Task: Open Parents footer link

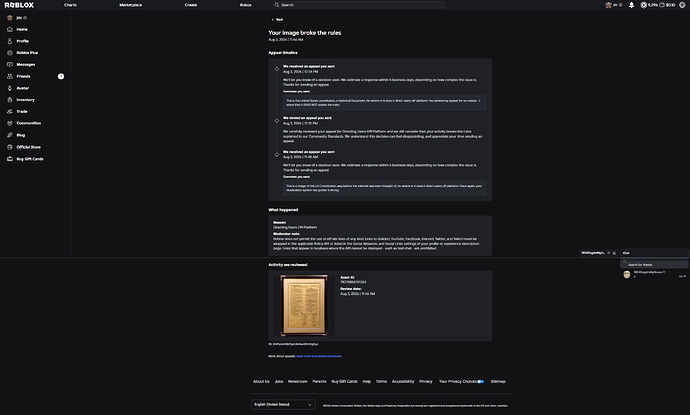Action: click(x=319, y=382)
